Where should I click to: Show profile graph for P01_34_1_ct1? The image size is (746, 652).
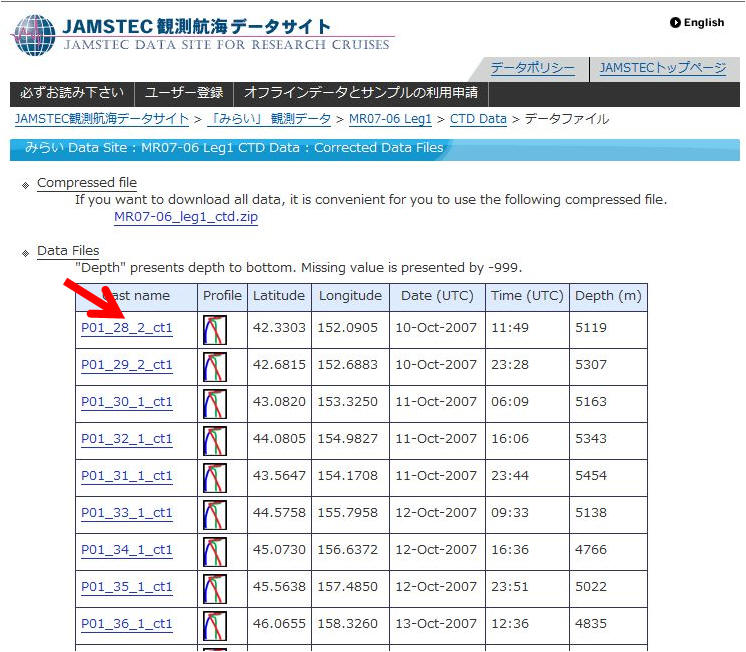coord(215,551)
